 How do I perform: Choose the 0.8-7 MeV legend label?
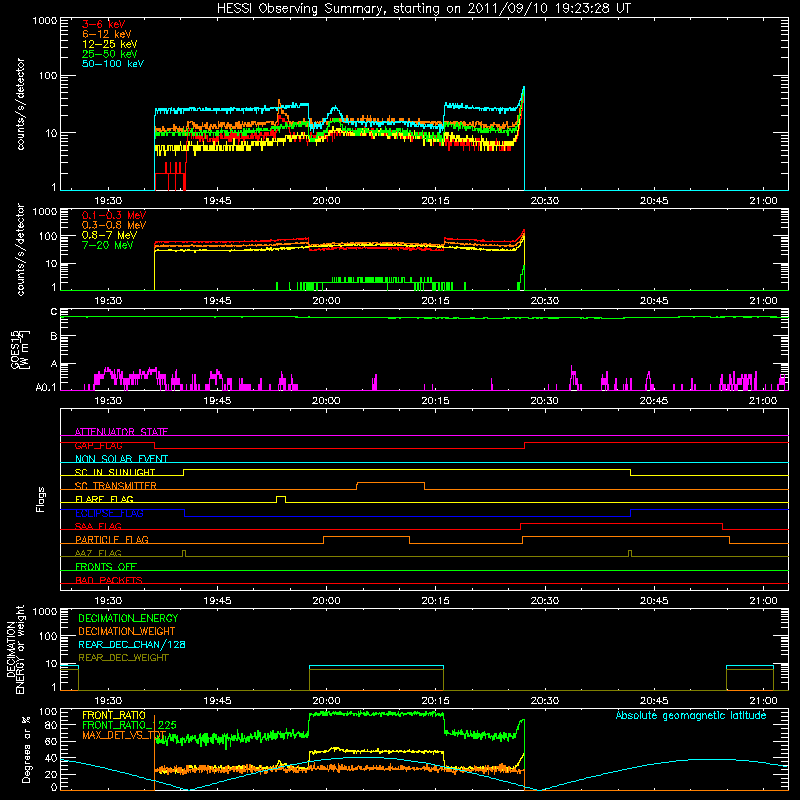(x=109, y=235)
